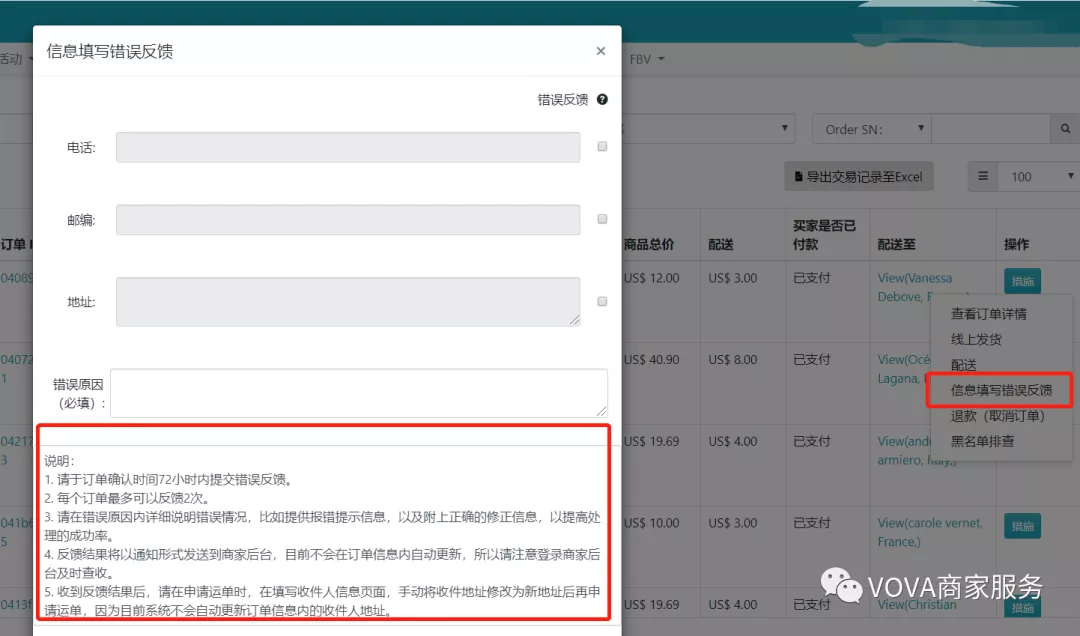Click the 商品总价 column header
The height and width of the screenshot is (636, 1080).
pos(649,244)
